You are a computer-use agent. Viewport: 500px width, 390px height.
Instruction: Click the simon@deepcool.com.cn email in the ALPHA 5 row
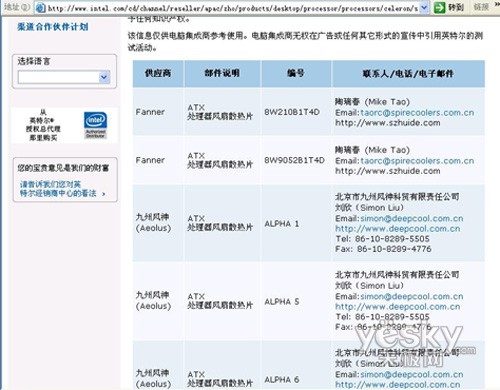(412, 296)
